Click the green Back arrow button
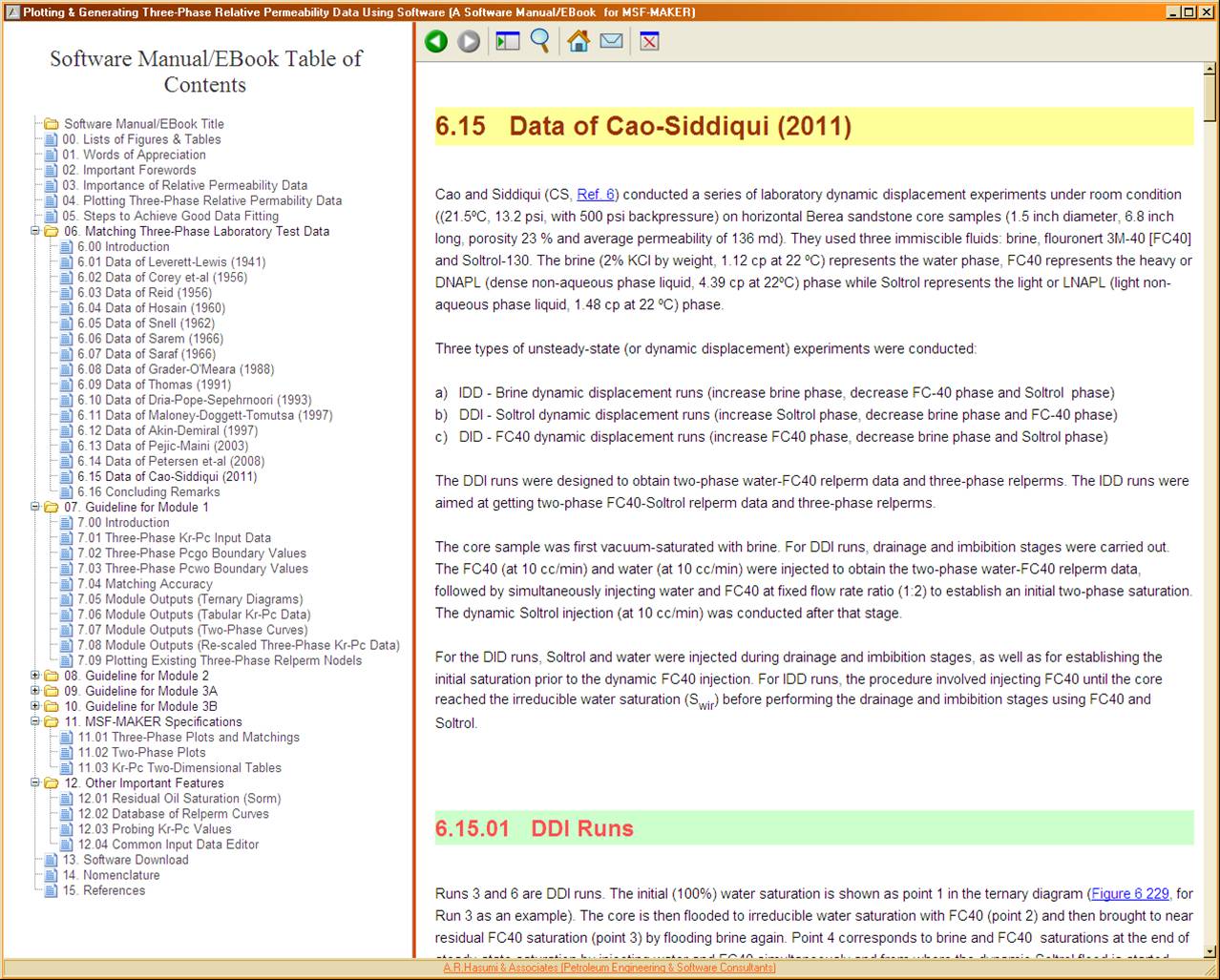1220x980 pixels. [436, 41]
